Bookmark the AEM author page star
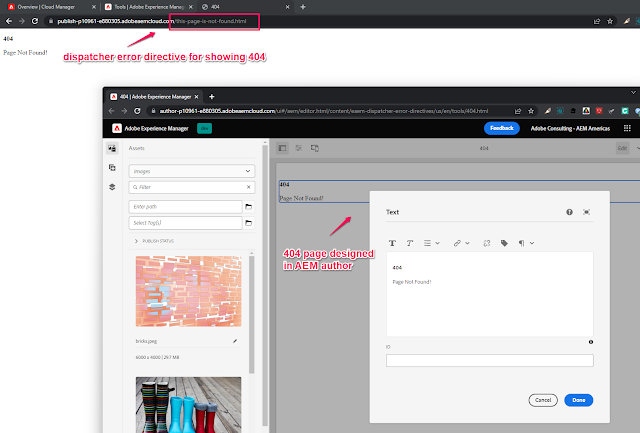 pos(531,111)
